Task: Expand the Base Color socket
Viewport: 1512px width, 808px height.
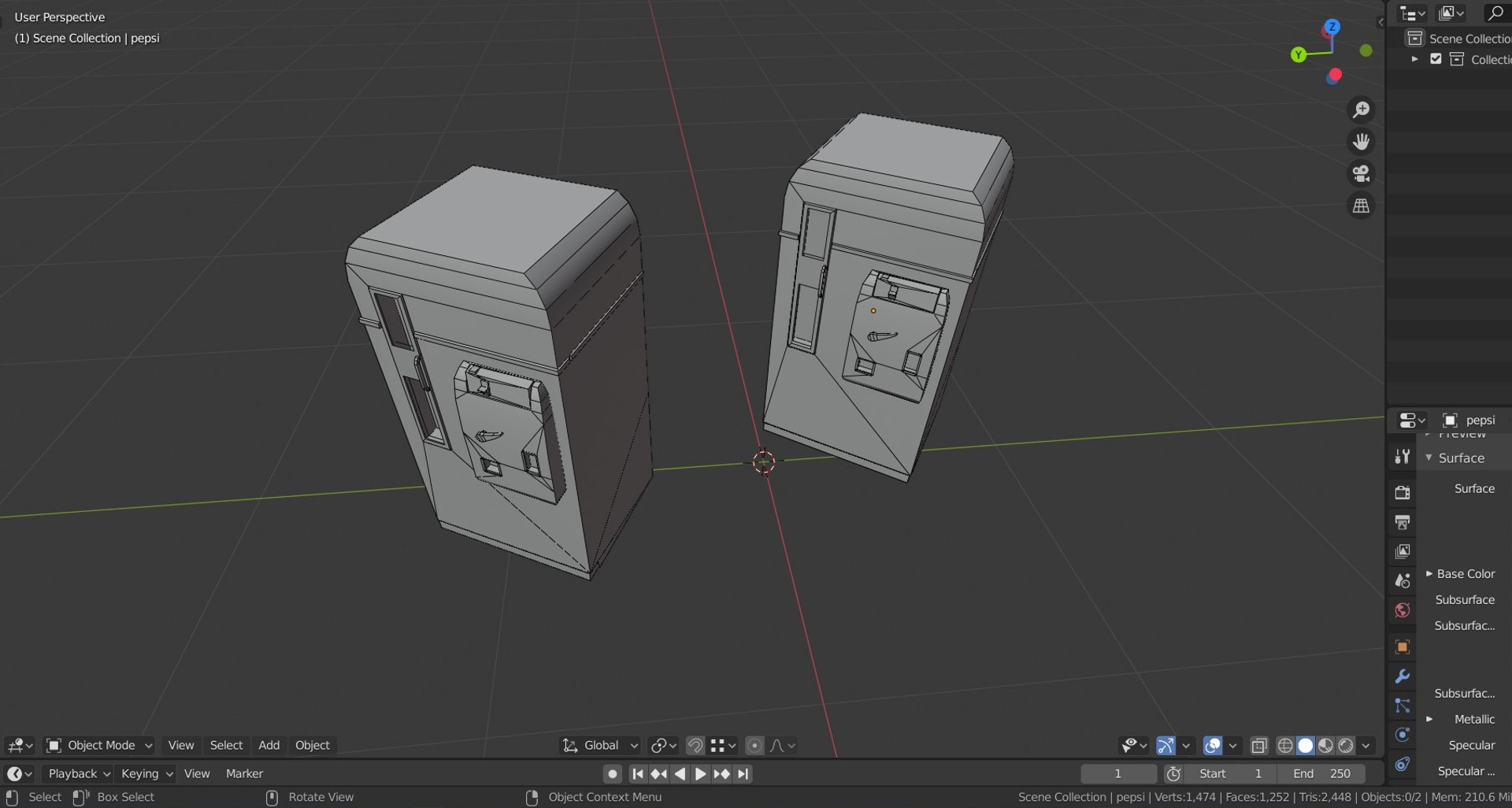Action: point(1429,573)
